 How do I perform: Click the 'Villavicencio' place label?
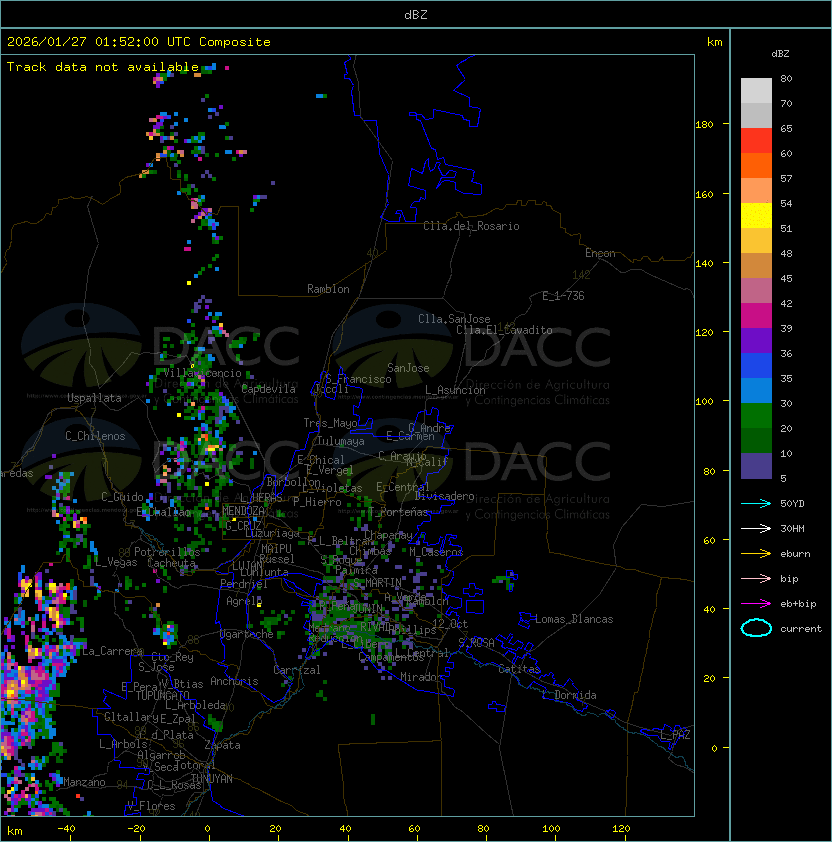coord(202,373)
